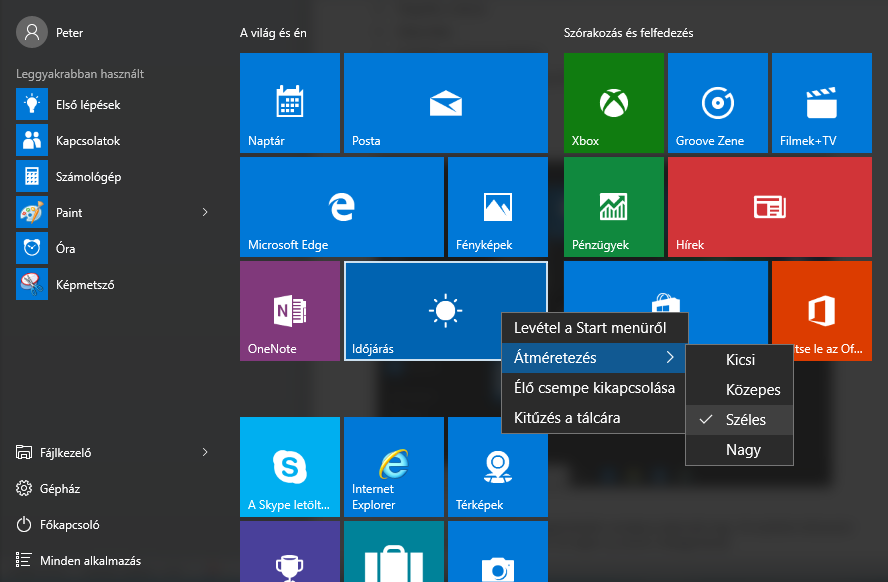888x582 pixels.
Task: Open the Groove Zene tile
Action: tap(718, 102)
